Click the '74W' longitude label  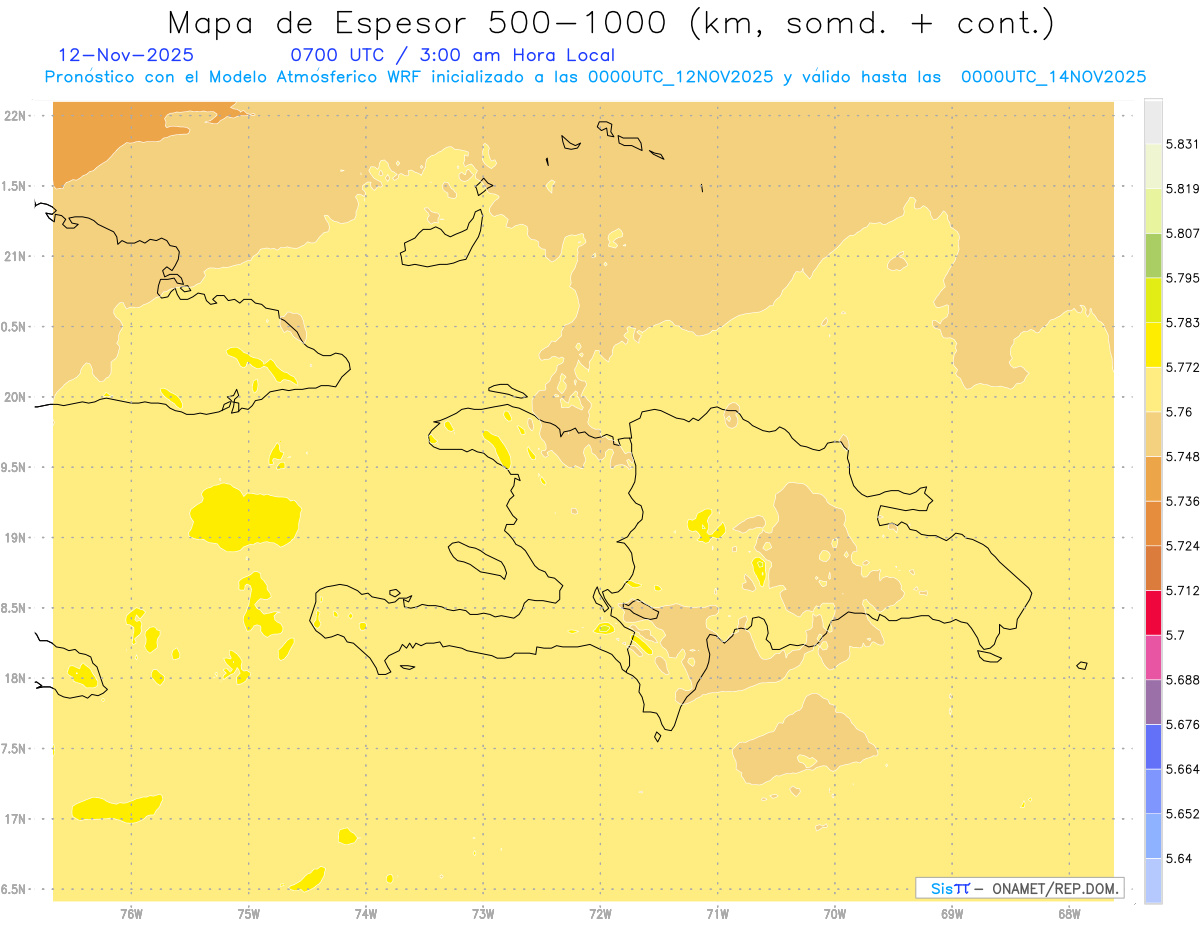tap(366, 914)
